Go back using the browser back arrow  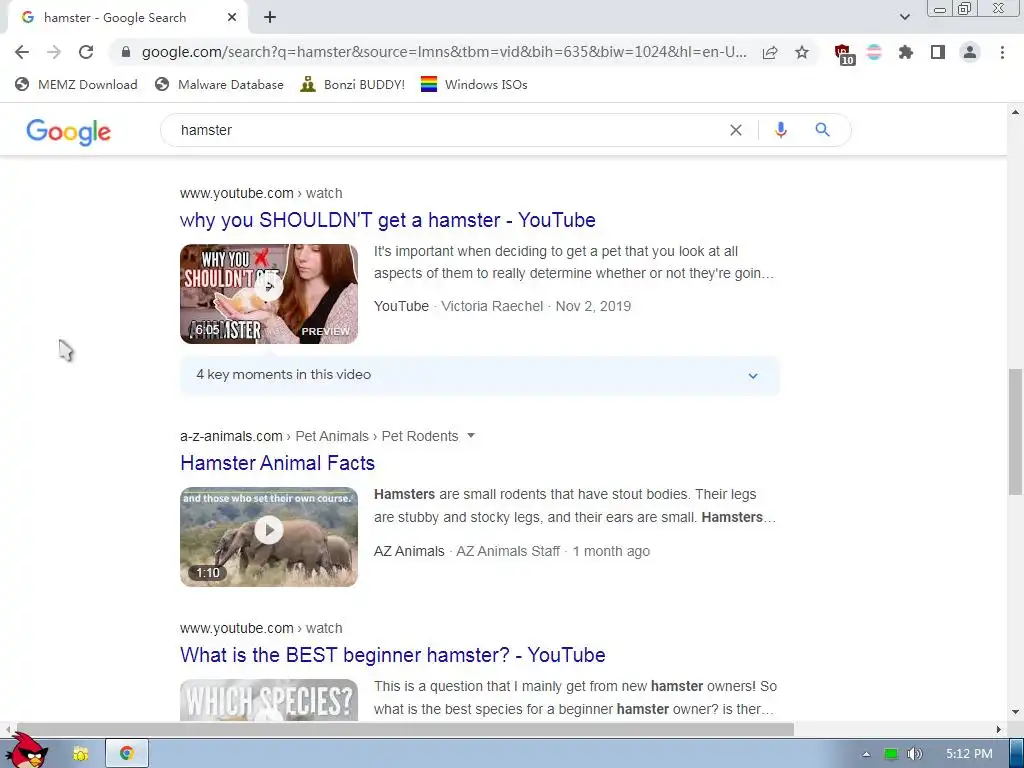pos(22,52)
